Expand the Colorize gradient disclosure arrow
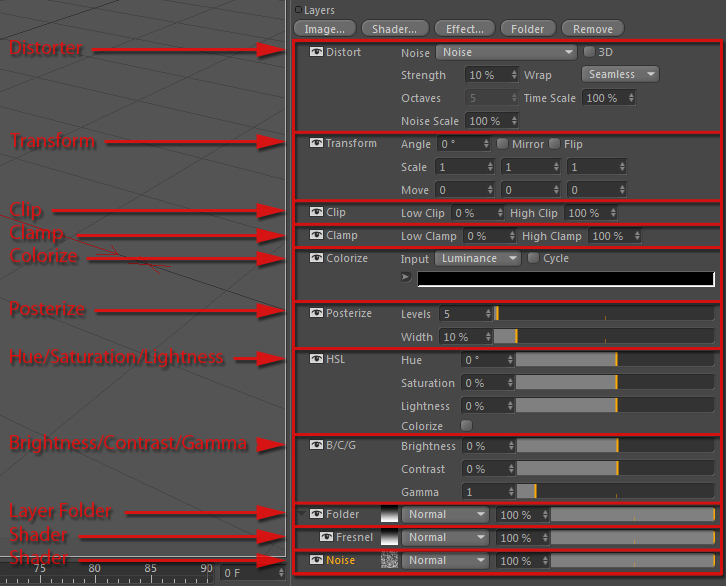Viewport: 726px width, 586px height. point(406,277)
